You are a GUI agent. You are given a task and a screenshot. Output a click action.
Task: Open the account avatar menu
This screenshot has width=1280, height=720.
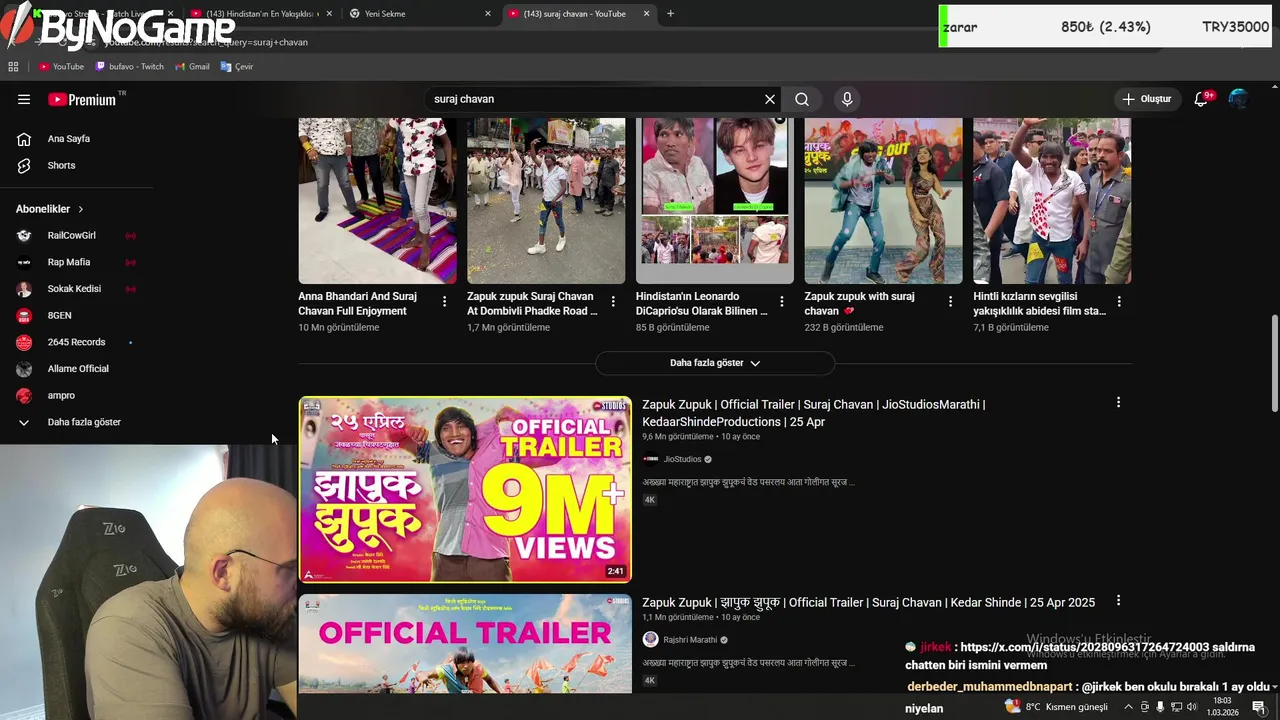[x=1238, y=99]
